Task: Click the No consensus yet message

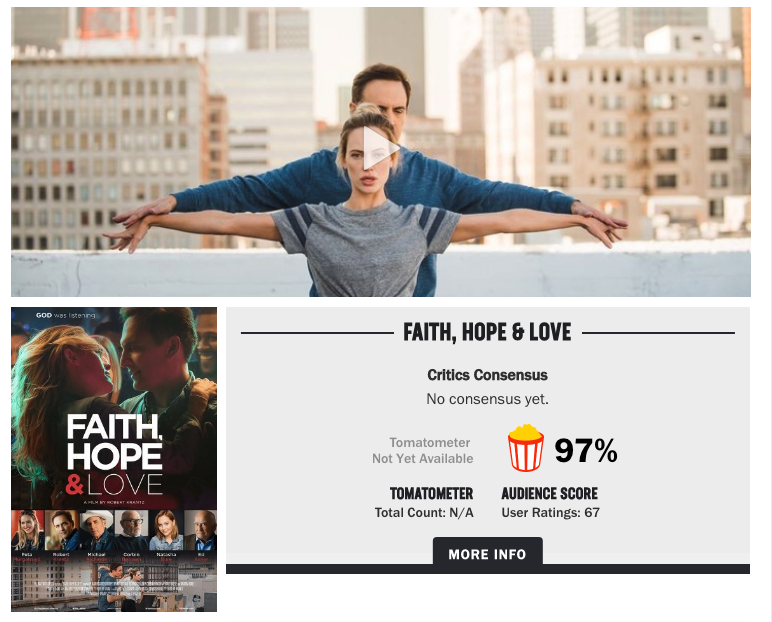Action: pyautogui.click(x=487, y=398)
